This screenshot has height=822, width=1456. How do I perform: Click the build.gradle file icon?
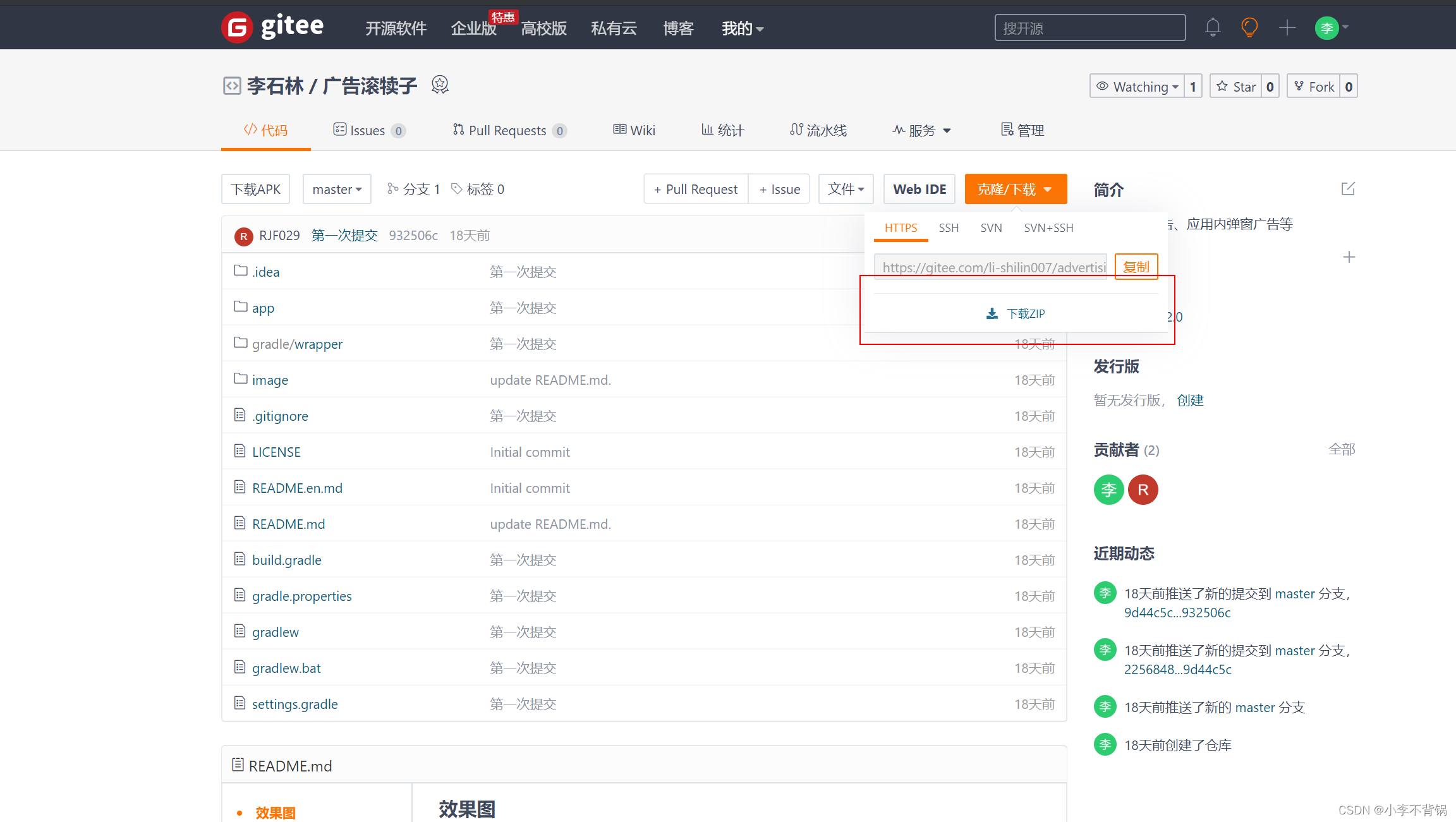pos(240,559)
